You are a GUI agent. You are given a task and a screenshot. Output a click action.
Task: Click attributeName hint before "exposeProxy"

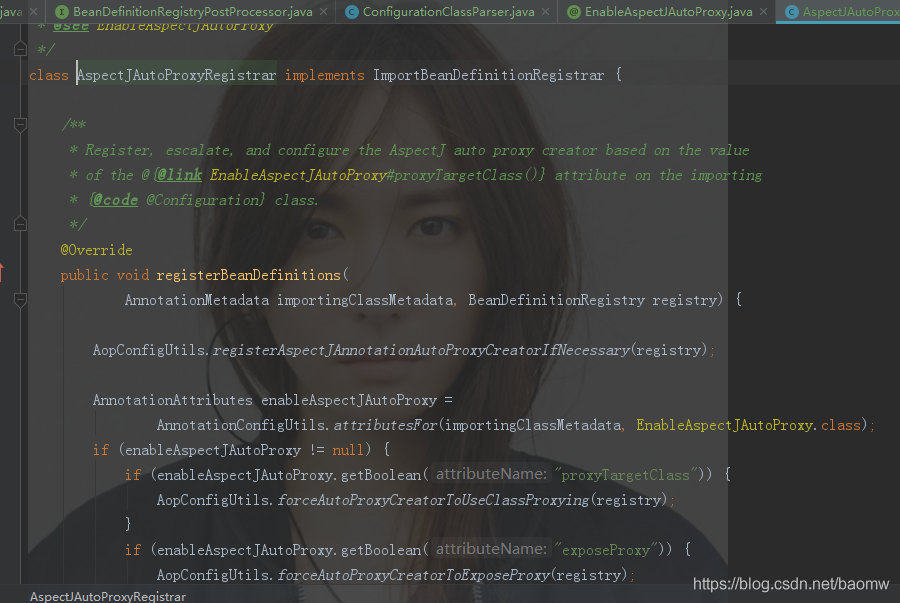[x=491, y=549]
